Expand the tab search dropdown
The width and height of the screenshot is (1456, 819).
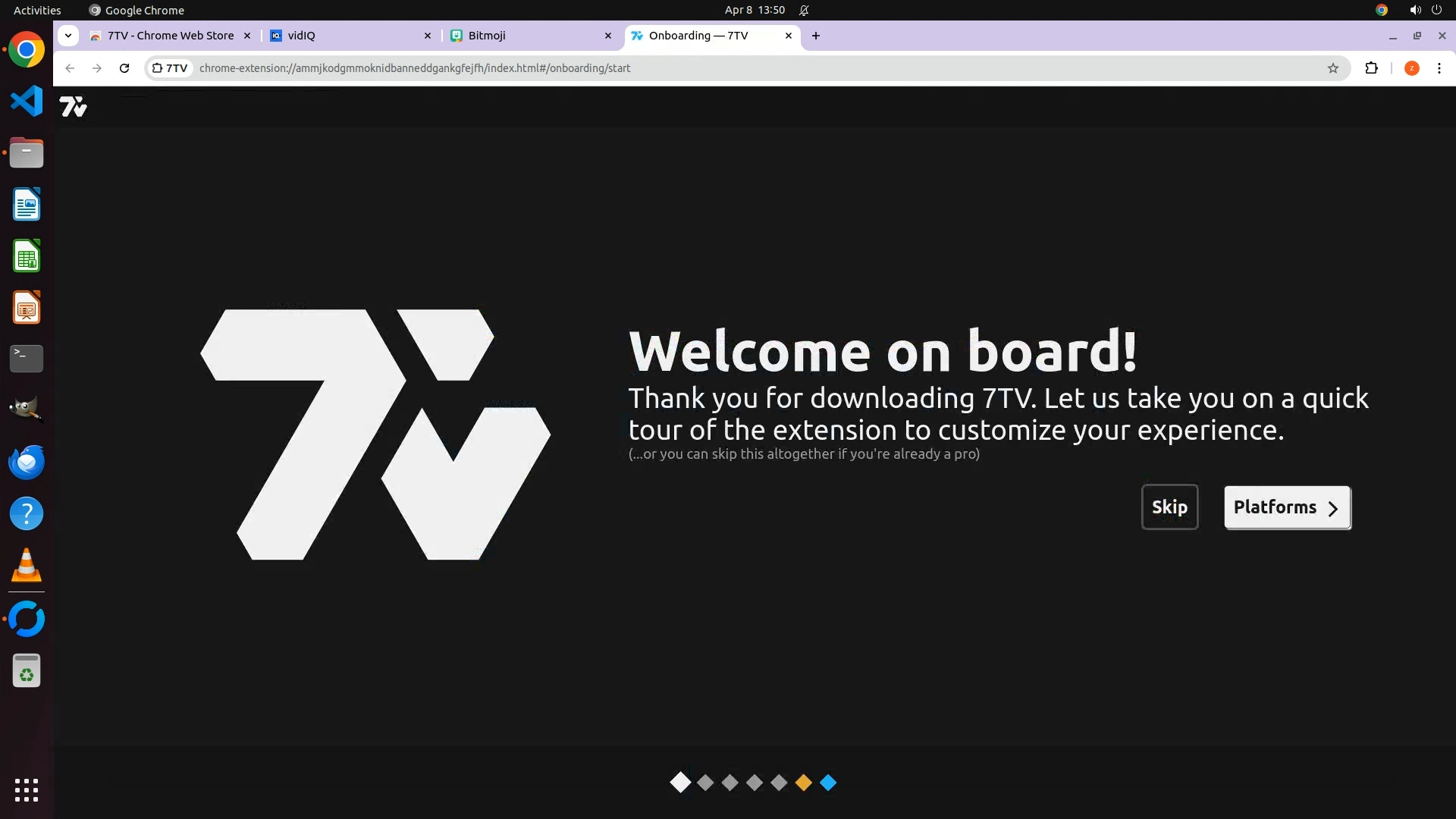68,36
